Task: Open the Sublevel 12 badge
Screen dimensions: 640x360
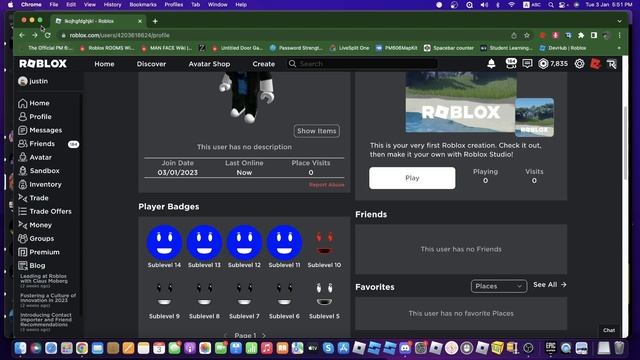Action: pos(244,247)
